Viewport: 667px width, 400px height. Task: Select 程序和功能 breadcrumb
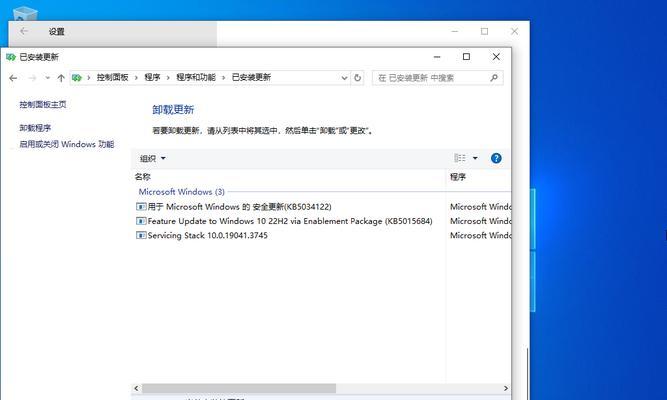pyautogui.click(x=196, y=77)
